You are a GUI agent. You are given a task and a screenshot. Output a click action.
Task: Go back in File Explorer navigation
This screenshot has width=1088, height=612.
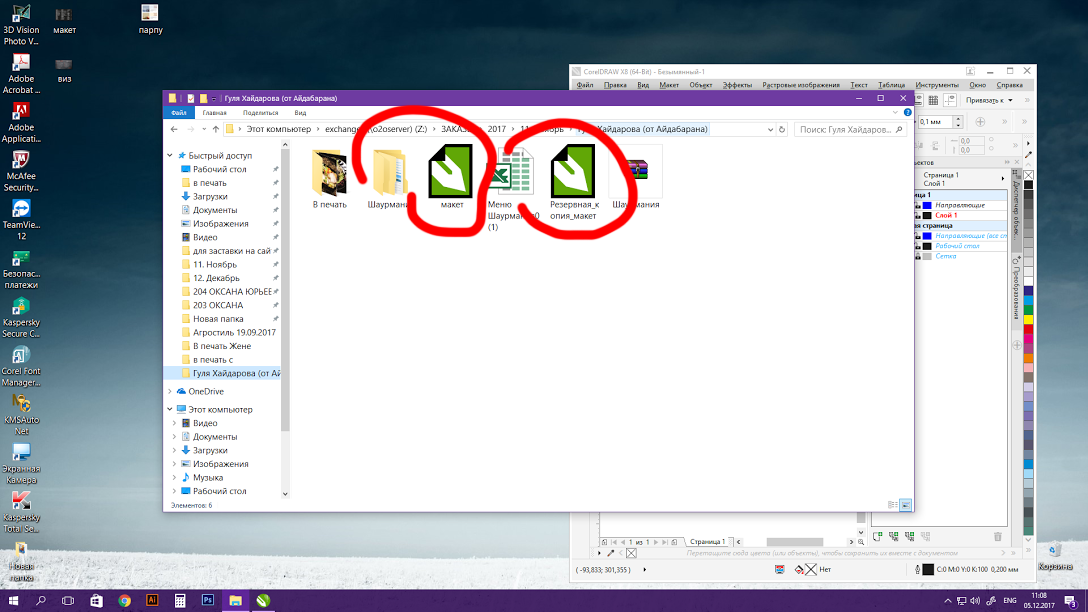[174, 129]
